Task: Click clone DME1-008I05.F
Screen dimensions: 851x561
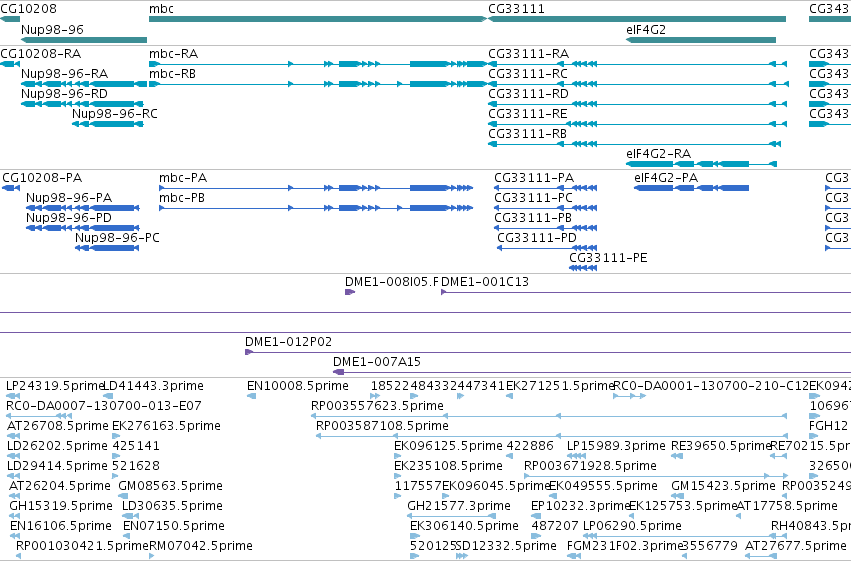Action: (350, 292)
